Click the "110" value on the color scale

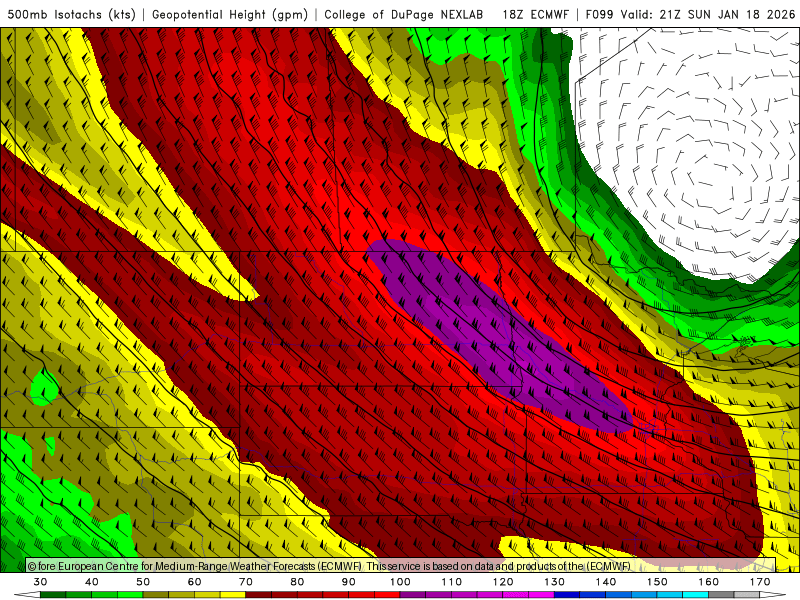452,582
